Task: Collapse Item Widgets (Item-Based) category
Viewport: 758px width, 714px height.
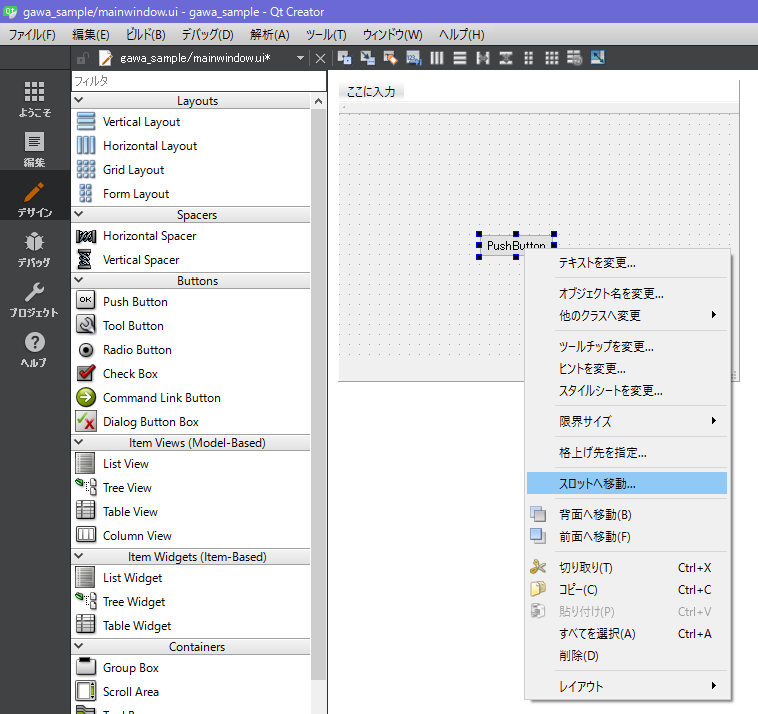Action: tap(79, 556)
